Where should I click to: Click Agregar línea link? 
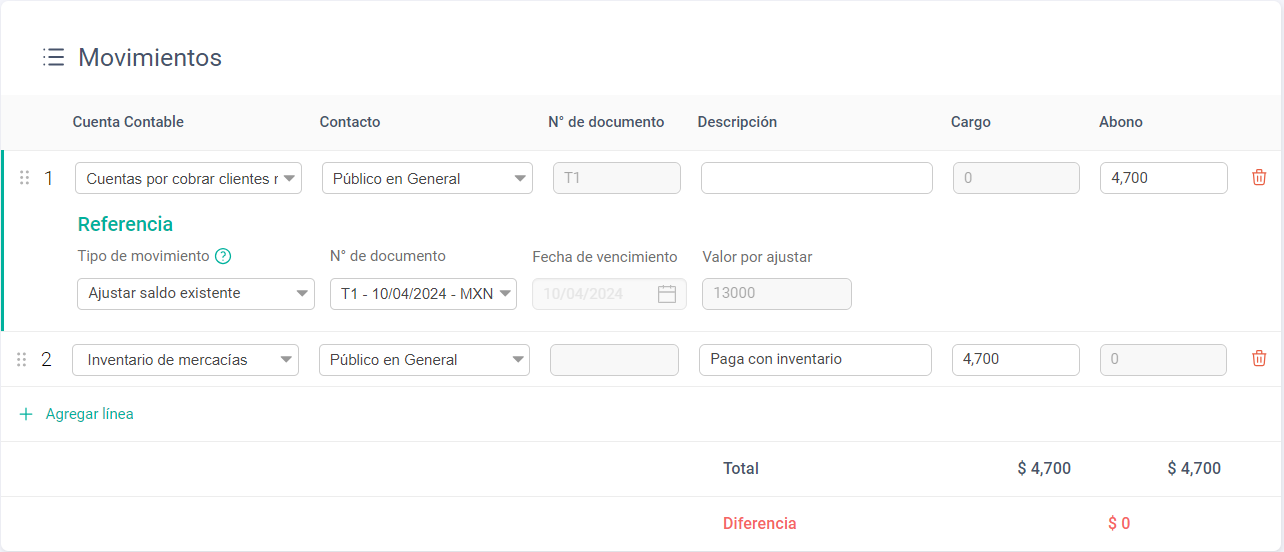[x=89, y=414]
